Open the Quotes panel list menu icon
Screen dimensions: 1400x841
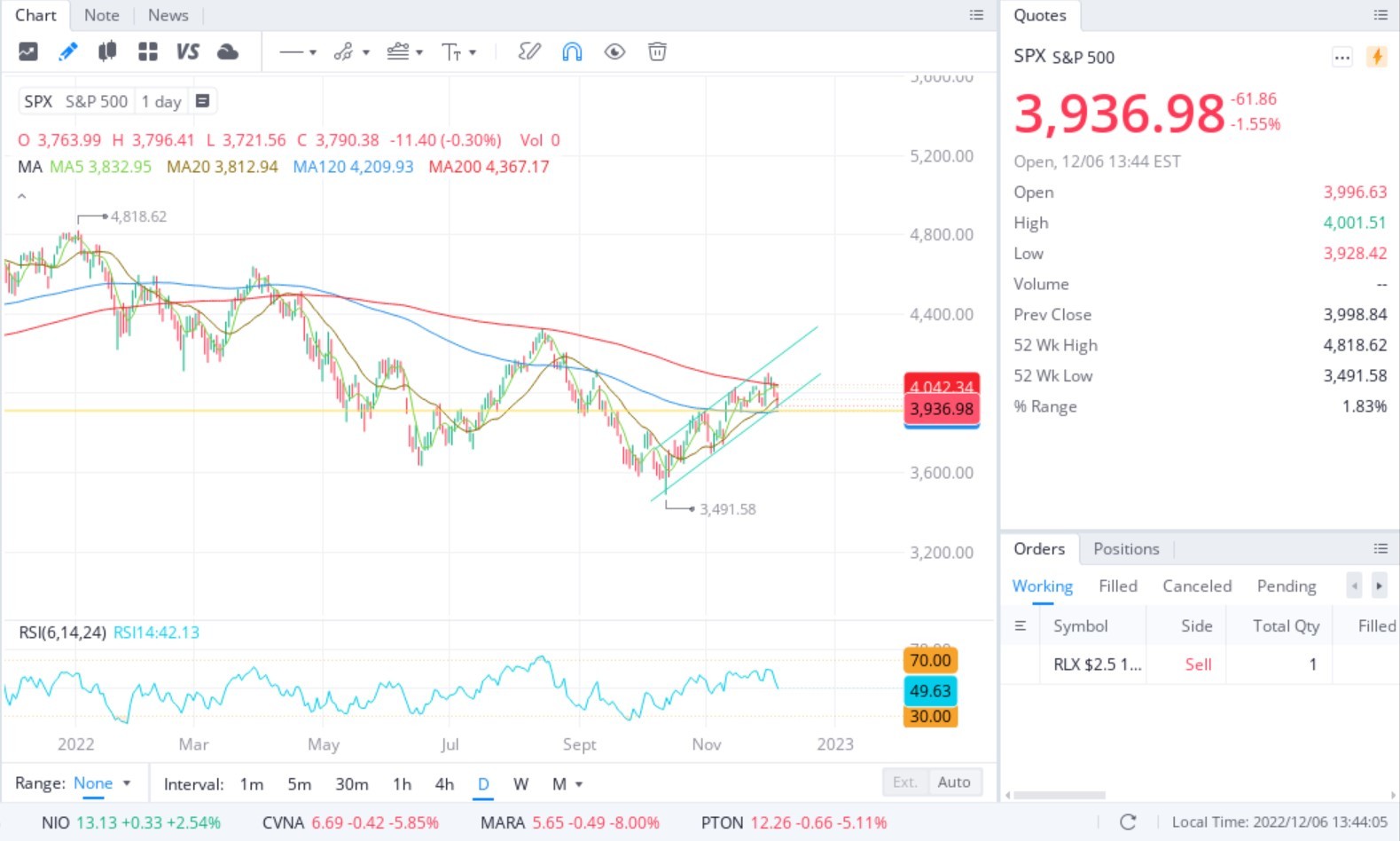[1380, 15]
